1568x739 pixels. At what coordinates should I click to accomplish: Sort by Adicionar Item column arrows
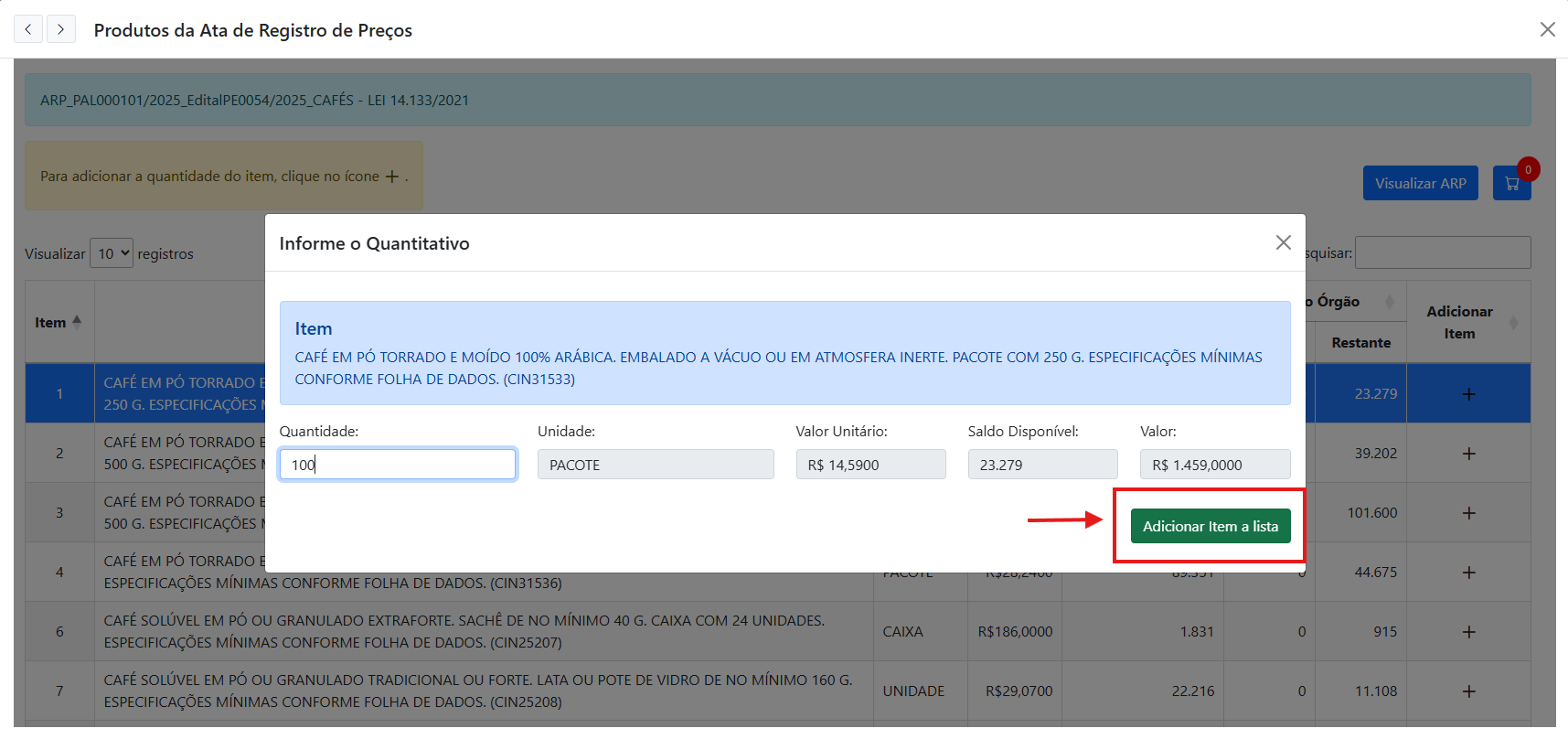click(x=1513, y=323)
